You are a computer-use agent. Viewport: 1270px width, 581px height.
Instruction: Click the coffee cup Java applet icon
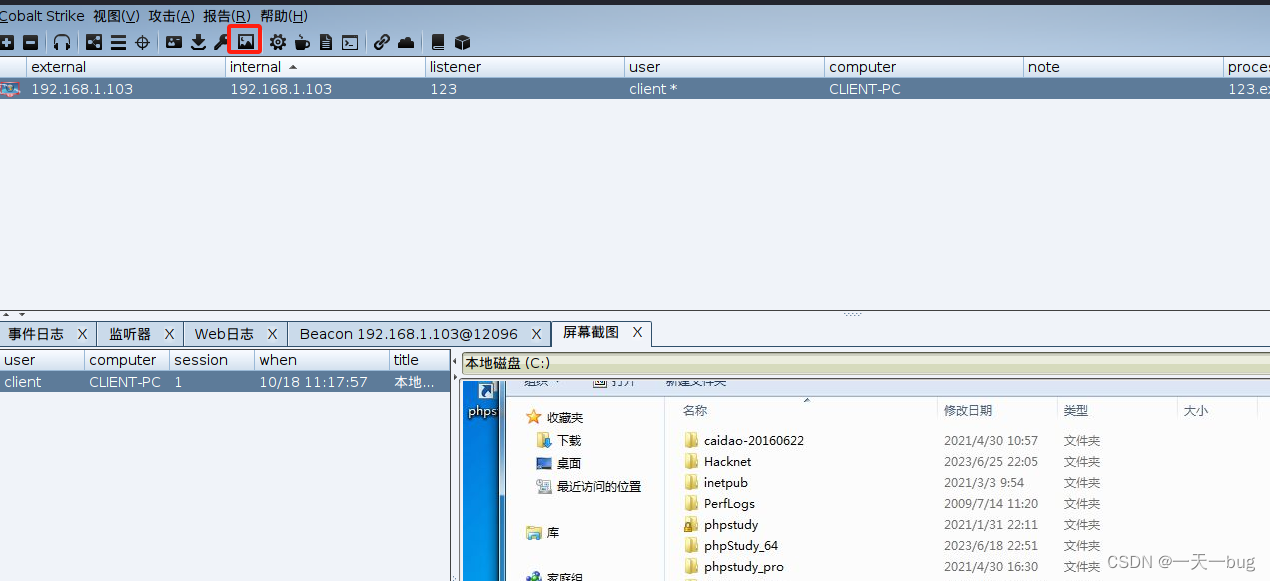point(302,42)
